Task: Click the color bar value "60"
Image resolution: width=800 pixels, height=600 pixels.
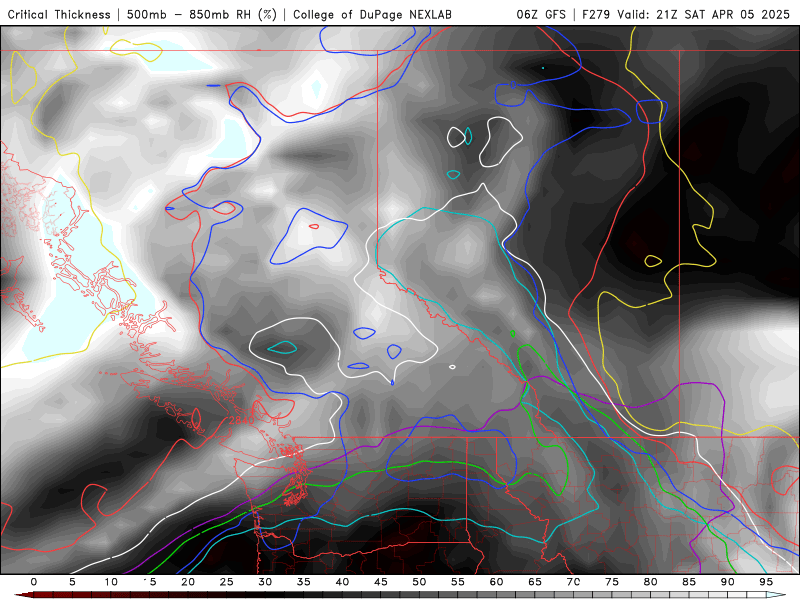Action: 496,582
